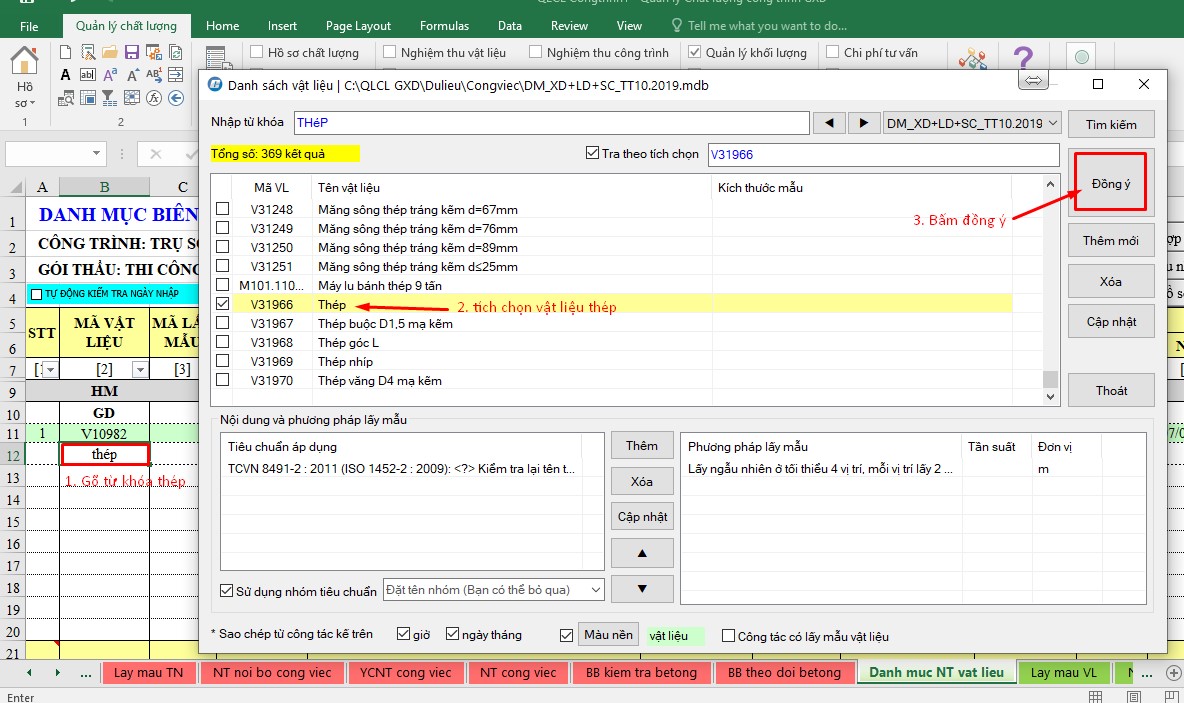Image resolution: width=1184 pixels, height=703 pixels.
Task: Click the blue back arrow circle icon
Action: 176,98
